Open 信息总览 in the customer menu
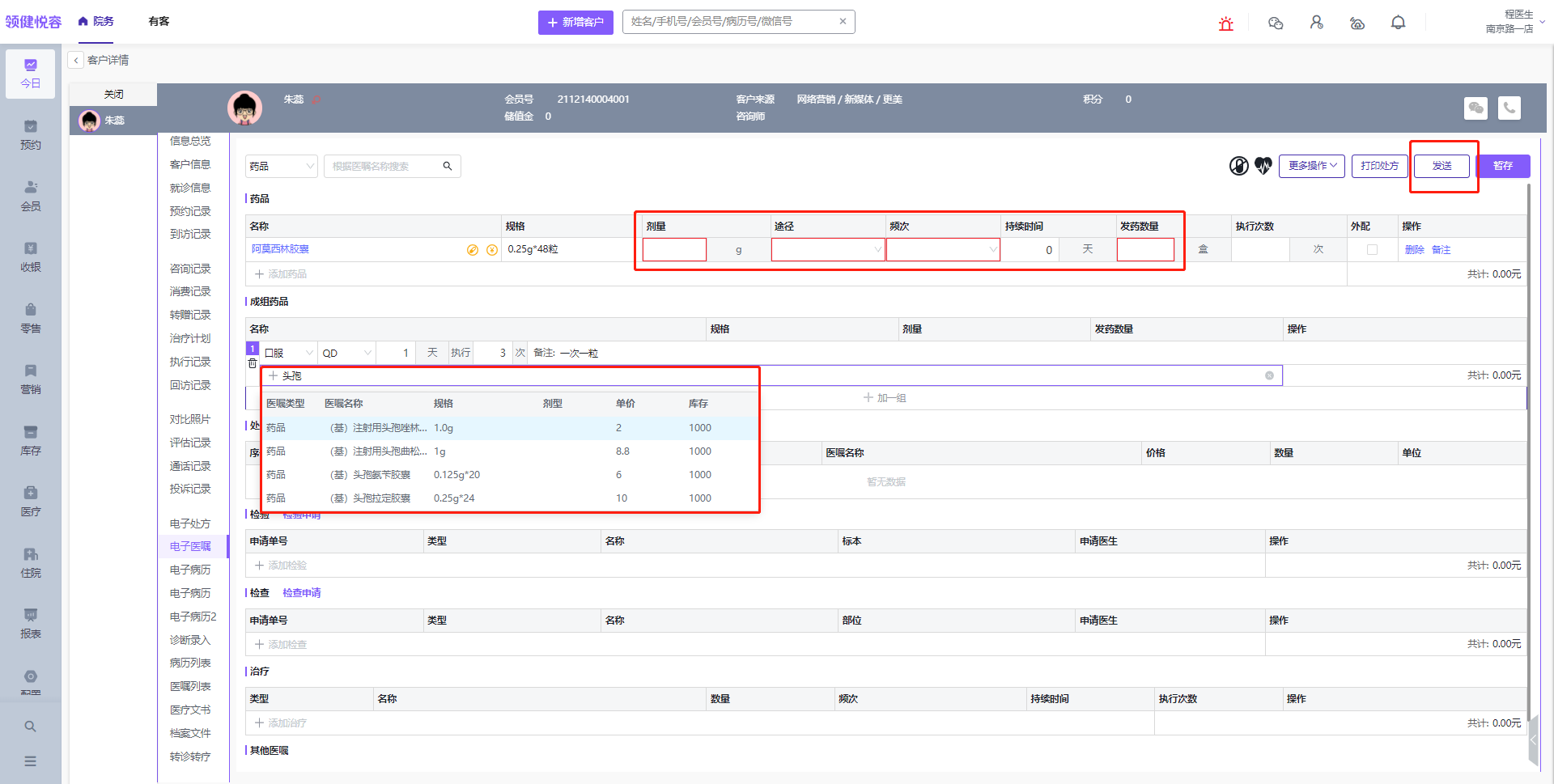 point(190,141)
